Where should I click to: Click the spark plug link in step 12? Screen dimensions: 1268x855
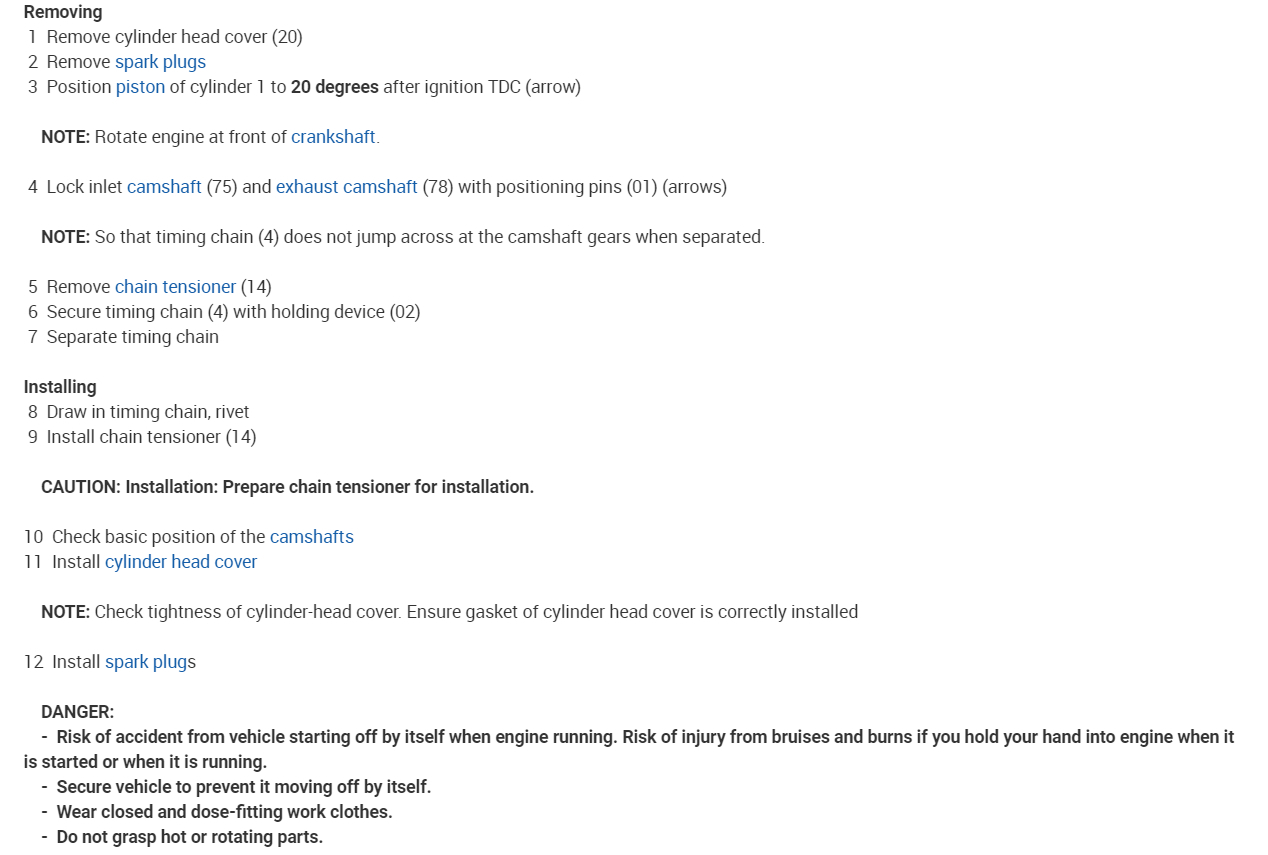pos(146,662)
